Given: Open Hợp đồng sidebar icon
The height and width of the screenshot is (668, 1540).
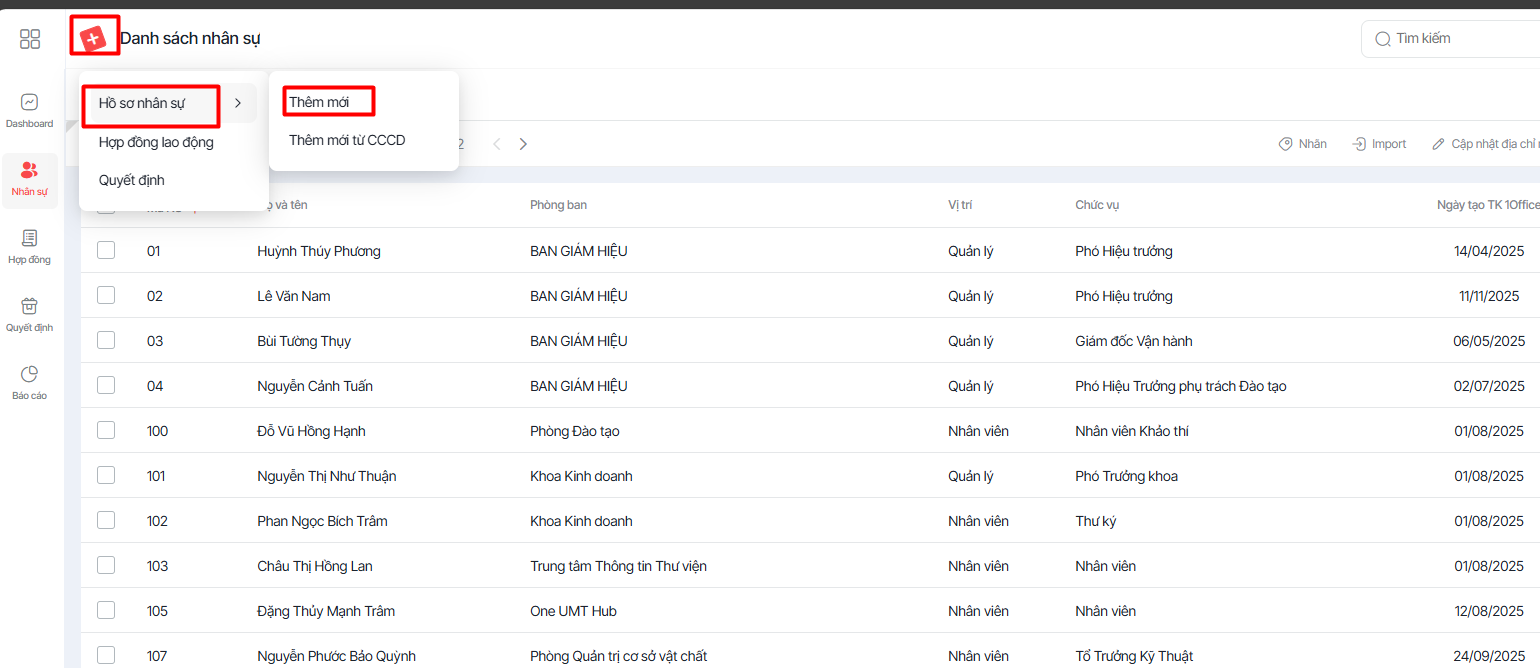Looking at the screenshot, I should (30, 247).
